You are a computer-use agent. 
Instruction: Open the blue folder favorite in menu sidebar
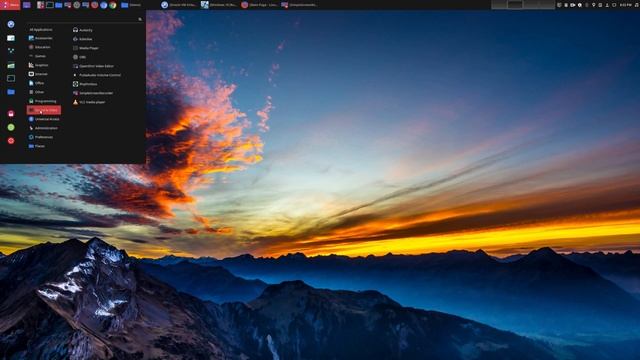[11, 92]
